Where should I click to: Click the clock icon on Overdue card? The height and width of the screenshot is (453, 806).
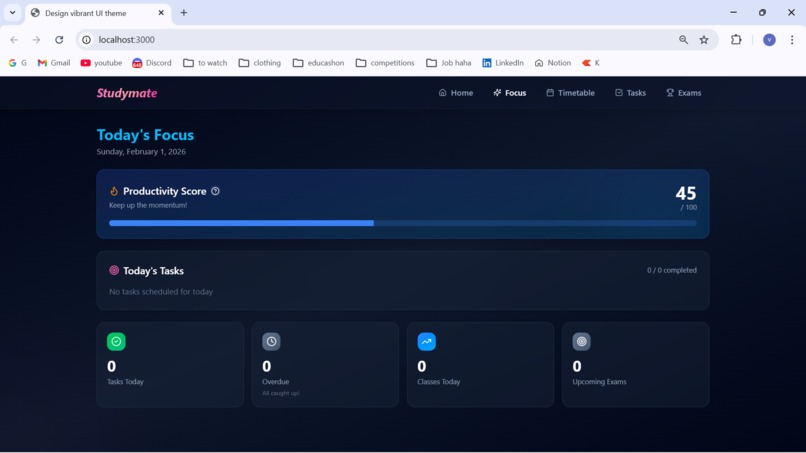pyautogui.click(x=271, y=341)
